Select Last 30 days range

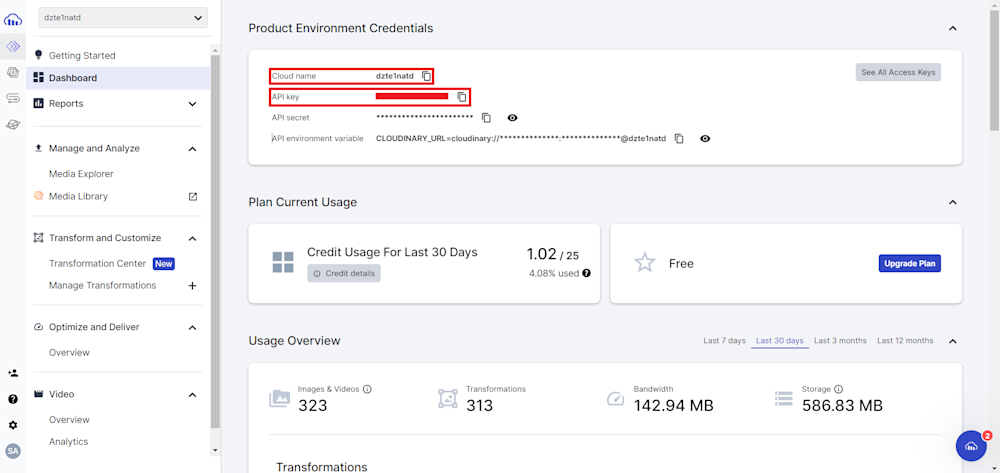779,341
